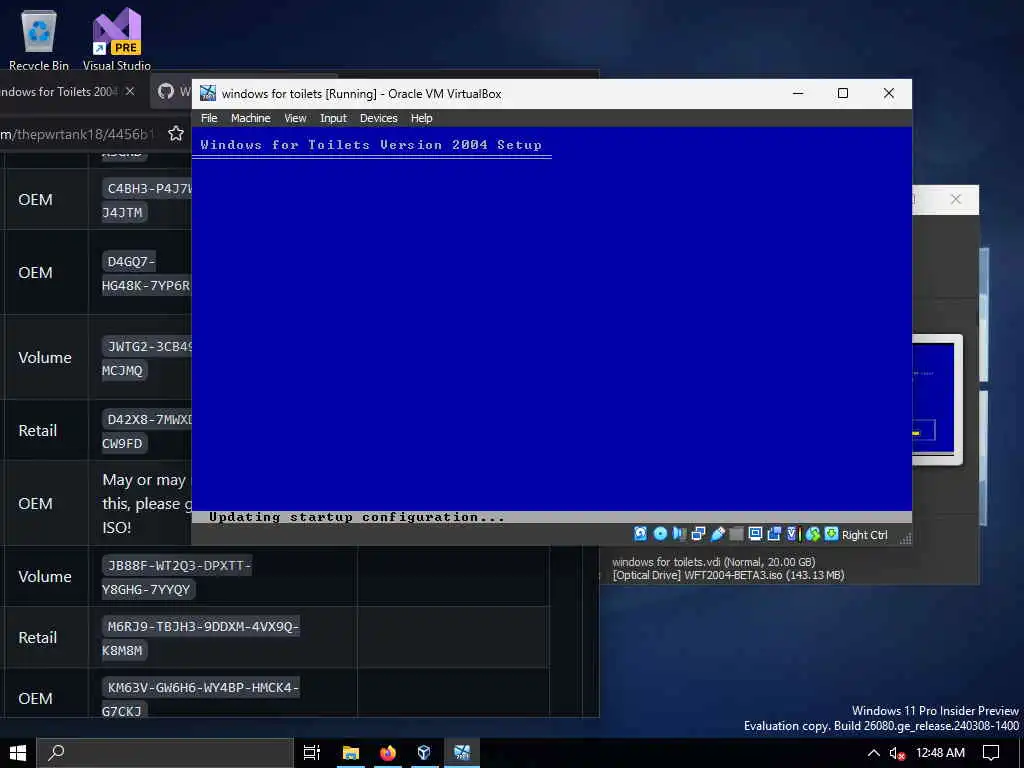
Task: Open the display indicator in VirtualBox status bar
Action: (x=755, y=534)
